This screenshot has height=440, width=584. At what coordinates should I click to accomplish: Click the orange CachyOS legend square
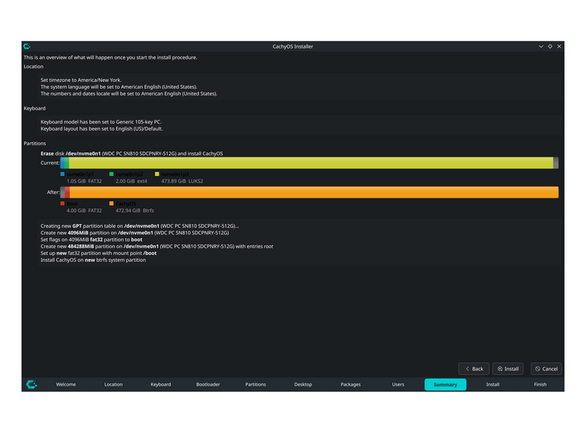point(111,203)
